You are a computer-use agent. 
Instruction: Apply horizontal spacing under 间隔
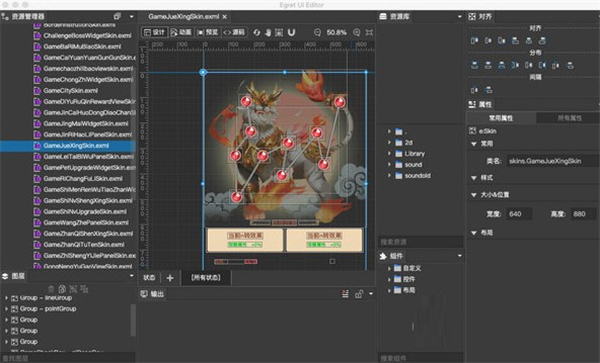[474, 90]
